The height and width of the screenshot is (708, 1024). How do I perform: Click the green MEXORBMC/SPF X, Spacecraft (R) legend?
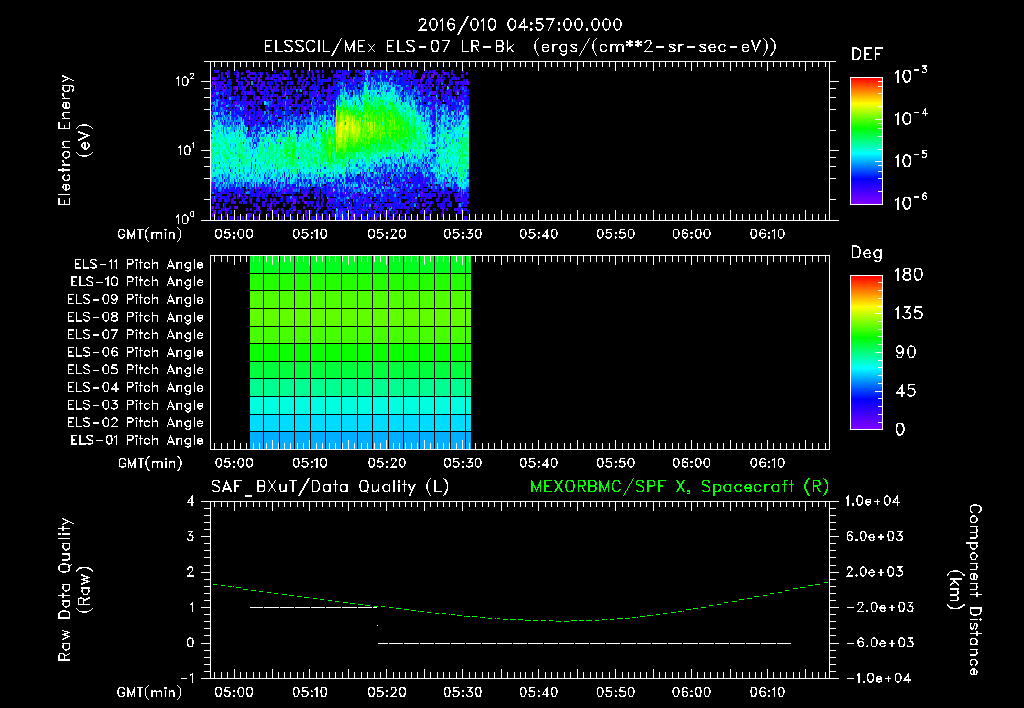point(679,487)
